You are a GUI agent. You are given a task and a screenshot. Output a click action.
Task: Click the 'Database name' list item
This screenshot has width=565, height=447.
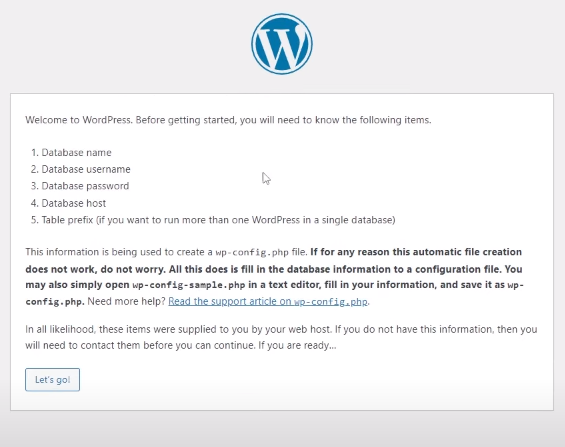click(x=76, y=152)
